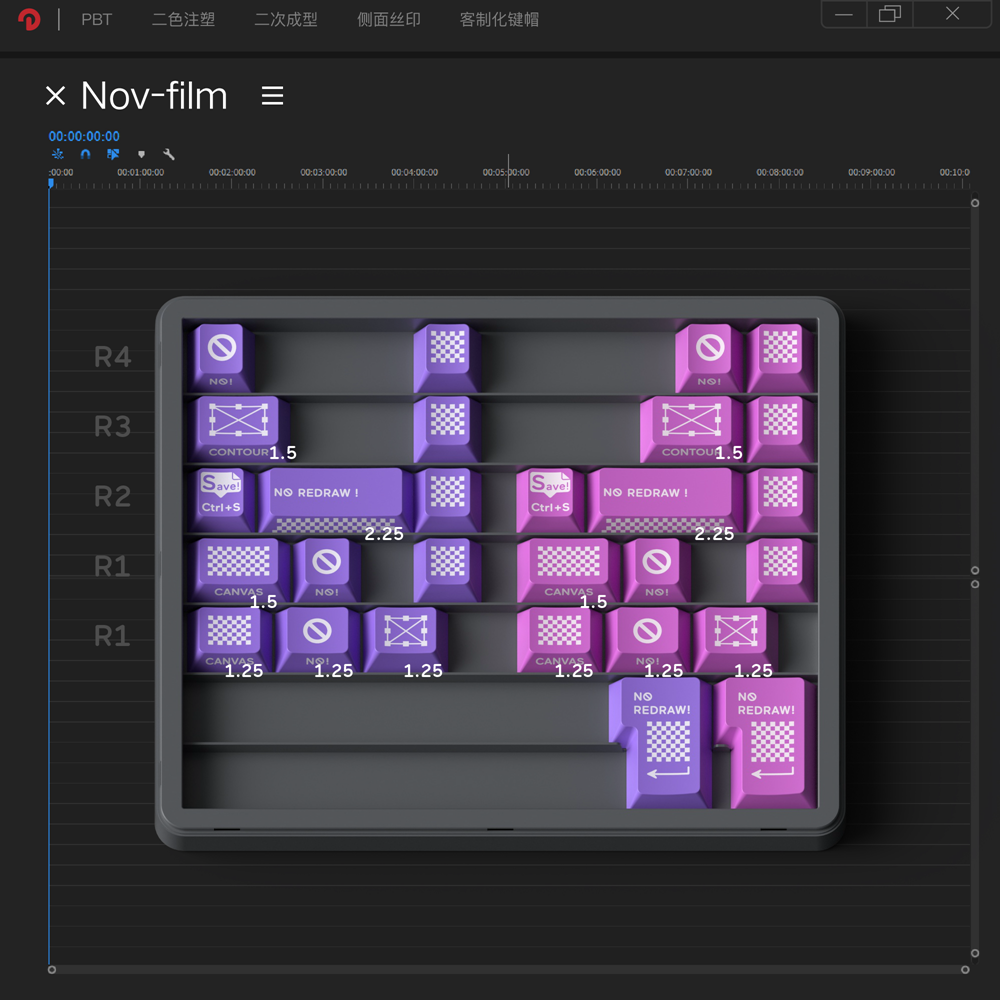Click the blue 00:00:00:00 timecode field
This screenshot has width=1000, height=1000.
[84, 136]
